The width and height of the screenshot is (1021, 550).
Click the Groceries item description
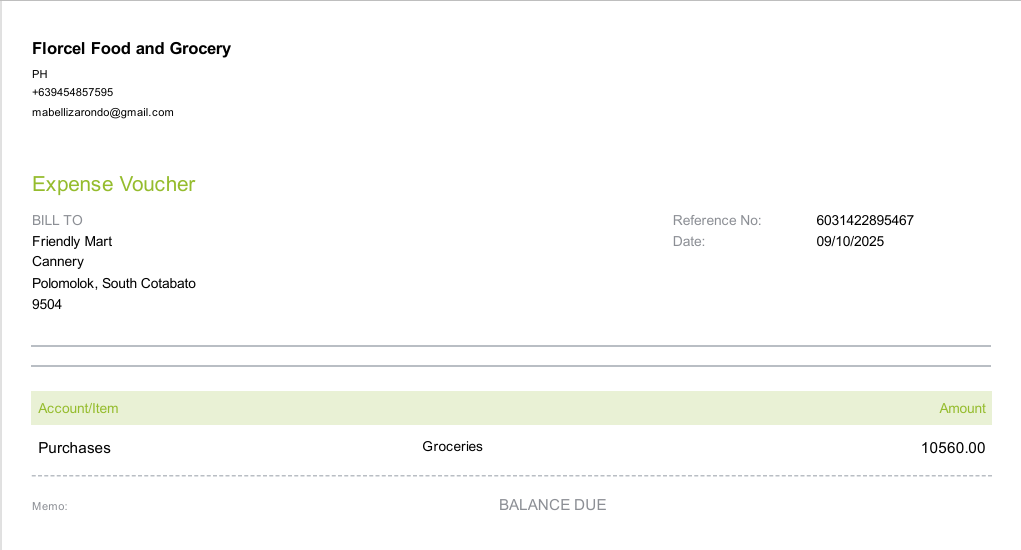452,447
